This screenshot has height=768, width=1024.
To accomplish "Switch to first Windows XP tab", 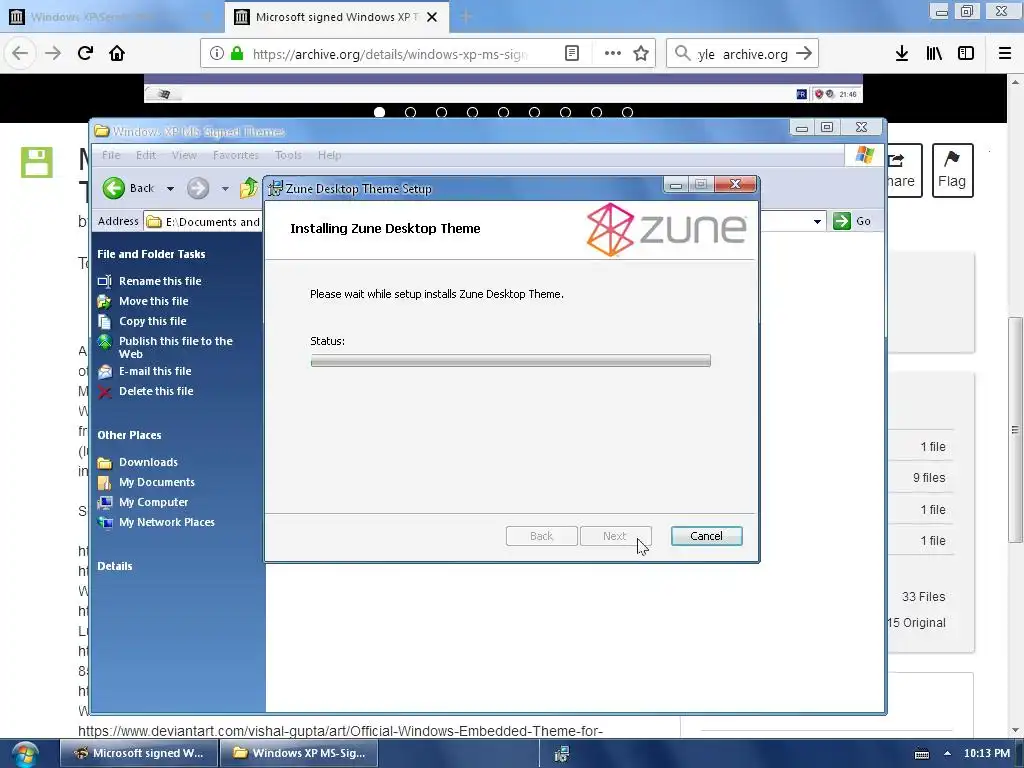I will (111, 17).
